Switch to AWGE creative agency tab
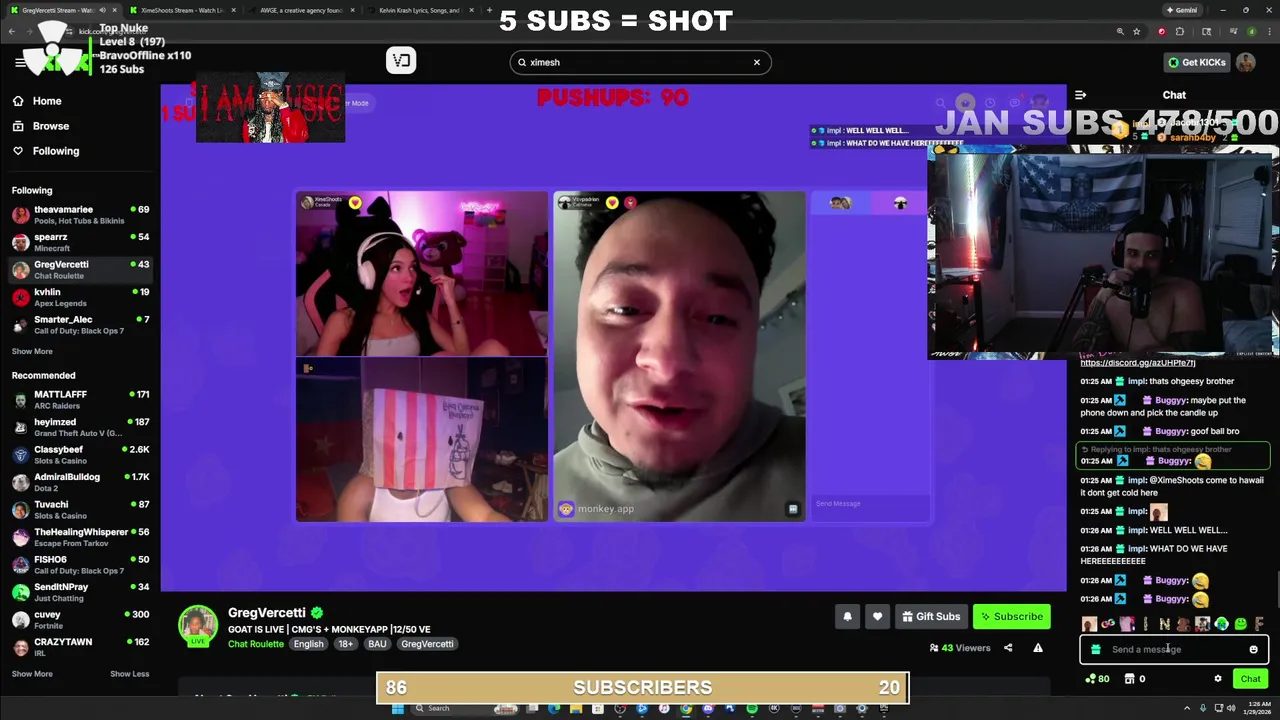The height and width of the screenshot is (720, 1280). pyautogui.click(x=300, y=10)
